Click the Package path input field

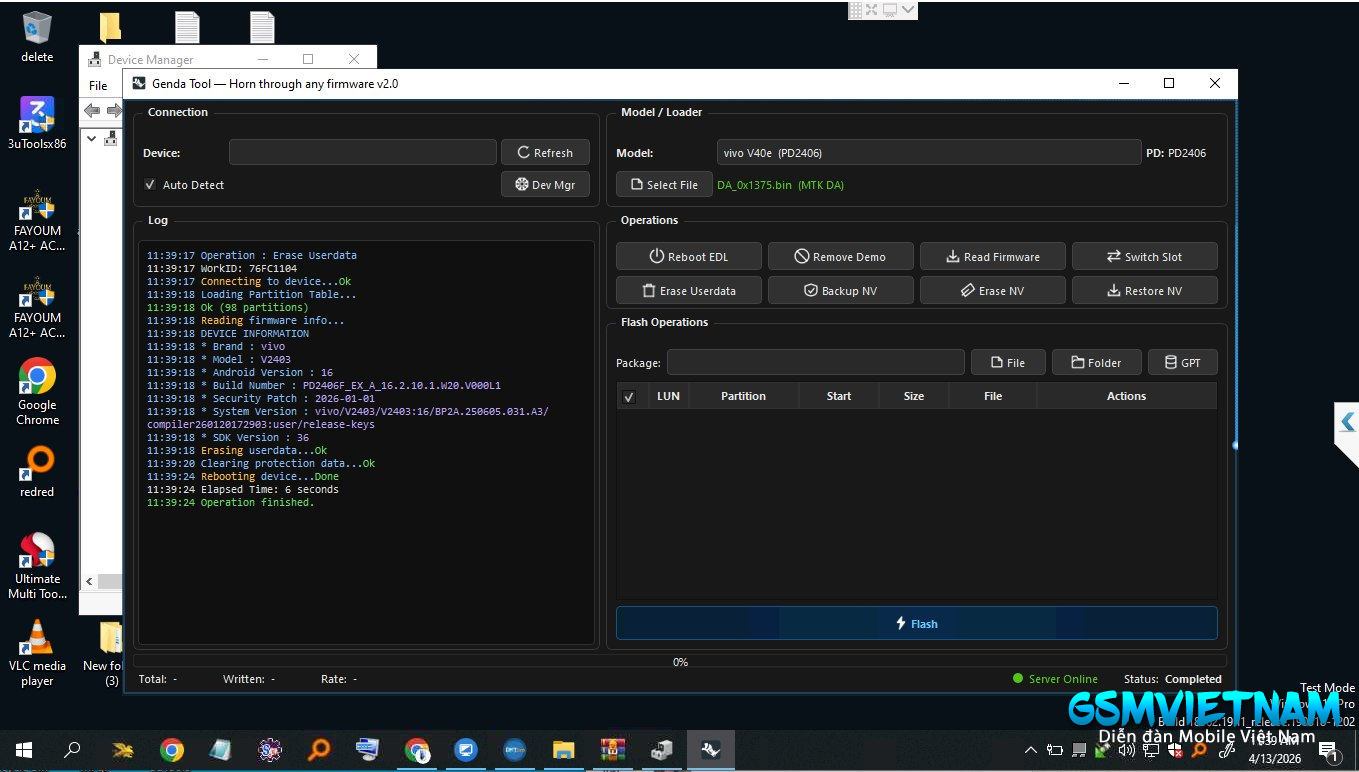pos(815,363)
